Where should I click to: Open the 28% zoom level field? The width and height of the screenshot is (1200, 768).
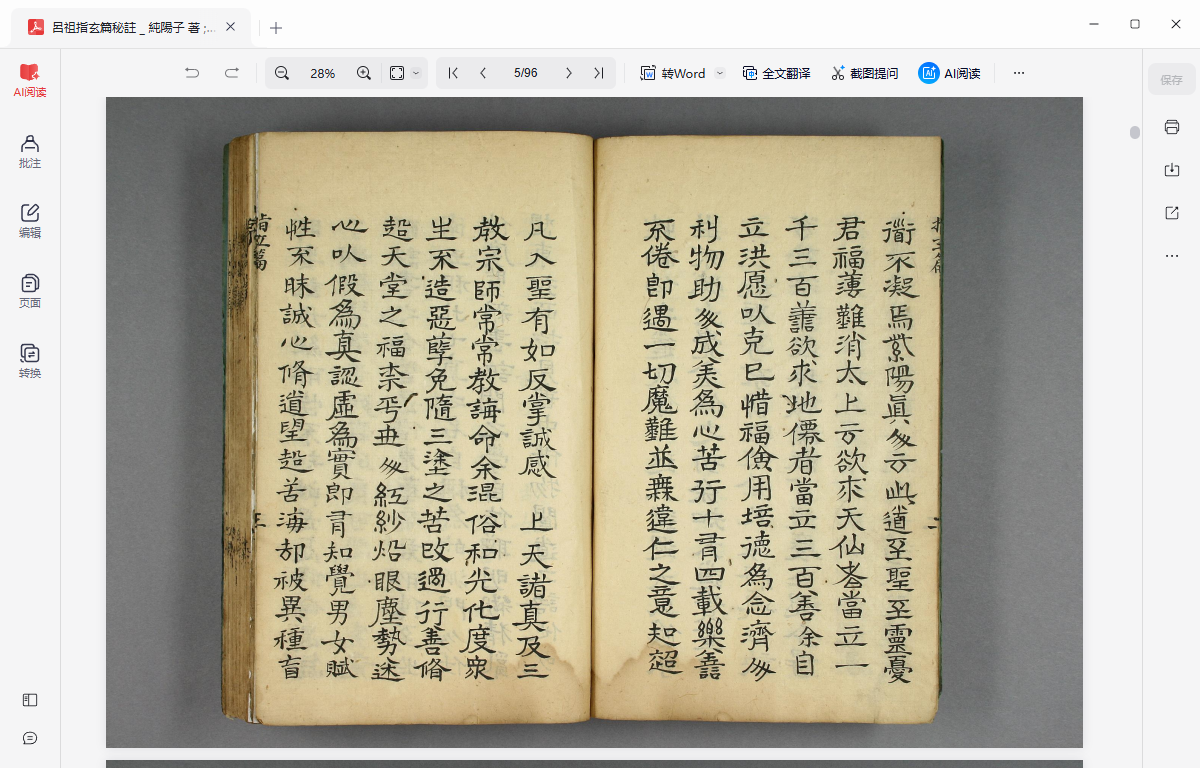[323, 73]
